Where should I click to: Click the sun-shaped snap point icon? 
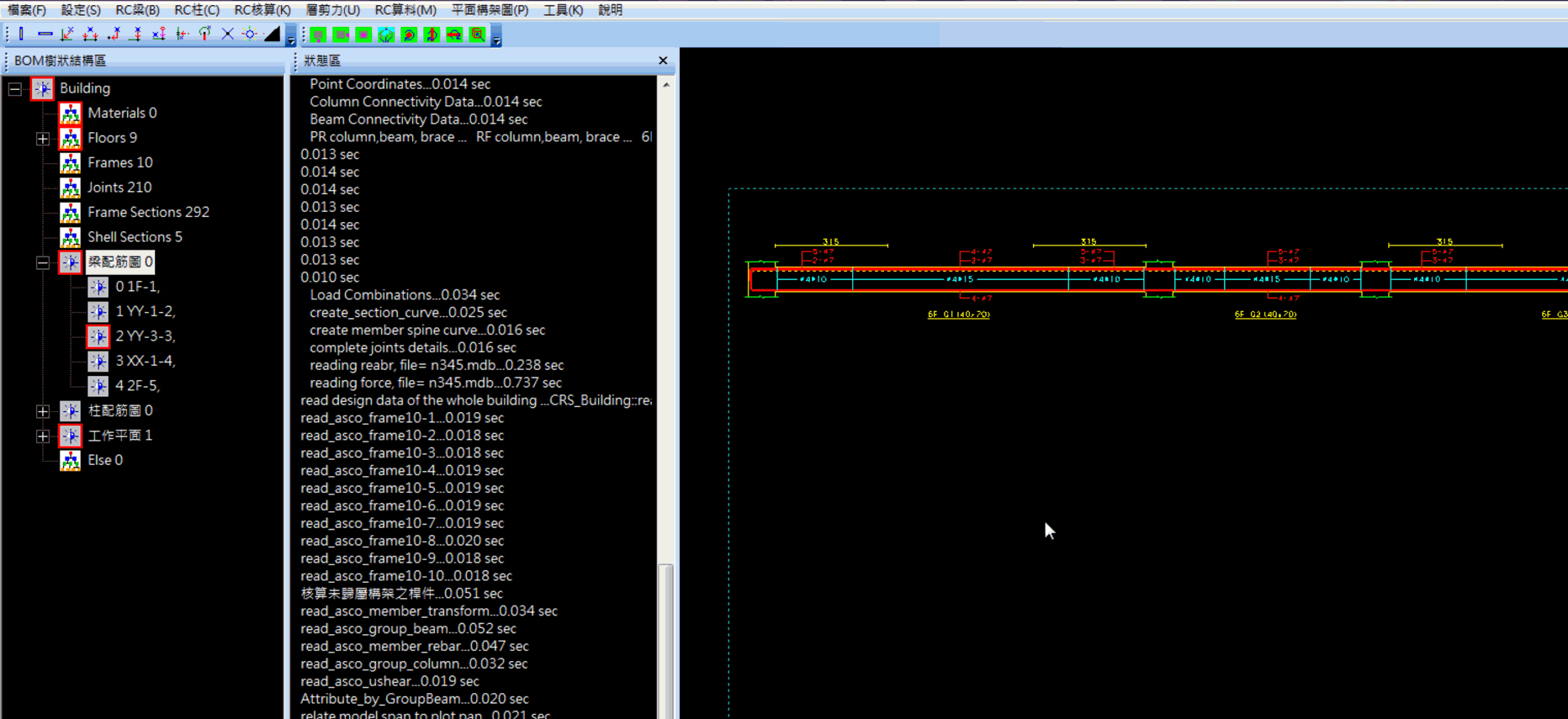[250, 34]
